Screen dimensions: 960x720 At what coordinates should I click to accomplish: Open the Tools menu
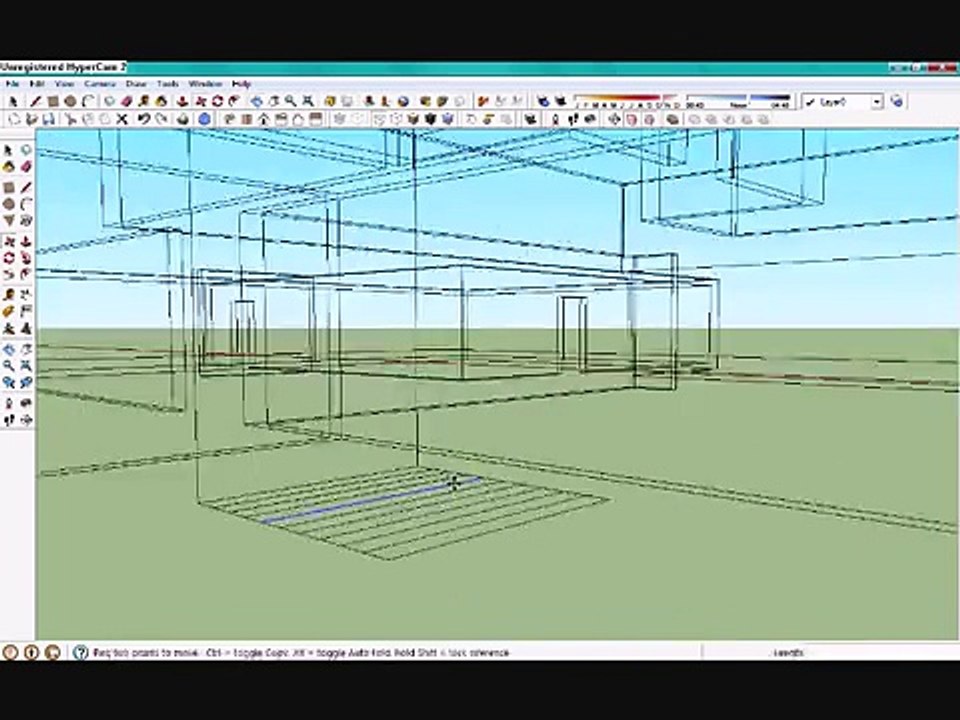point(167,83)
